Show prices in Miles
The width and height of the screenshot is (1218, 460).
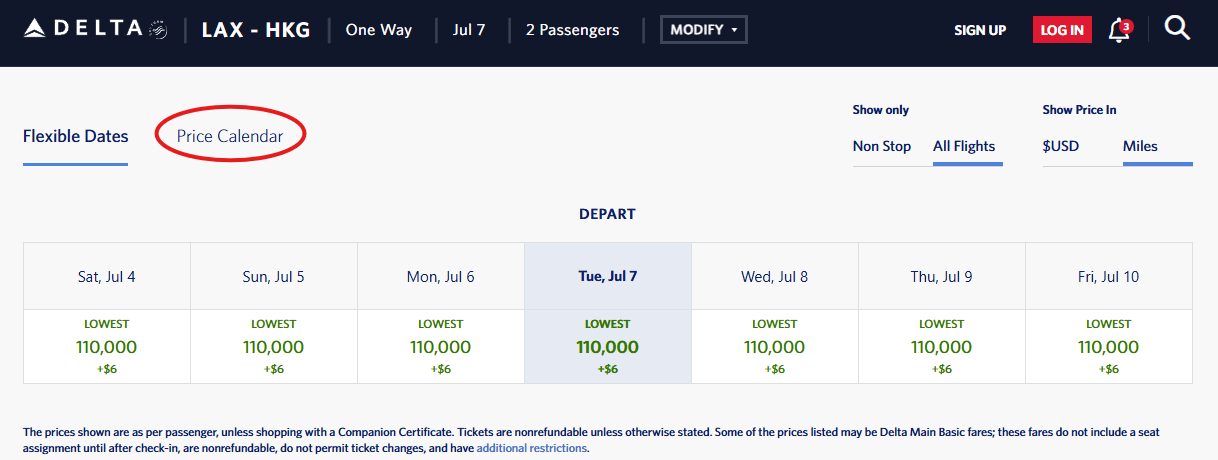(x=1140, y=146)
